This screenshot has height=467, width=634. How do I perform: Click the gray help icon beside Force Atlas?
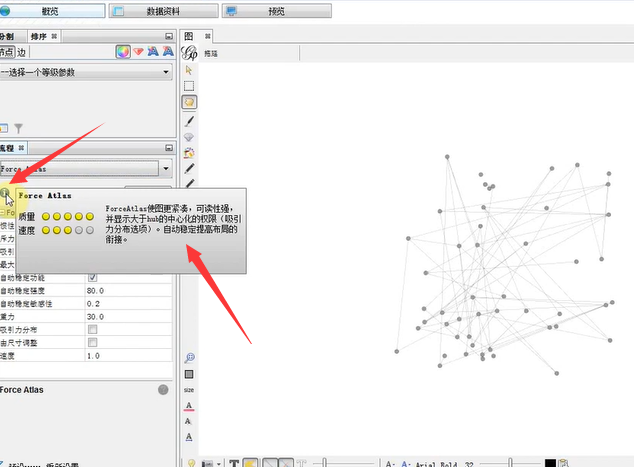pos(163,390)
